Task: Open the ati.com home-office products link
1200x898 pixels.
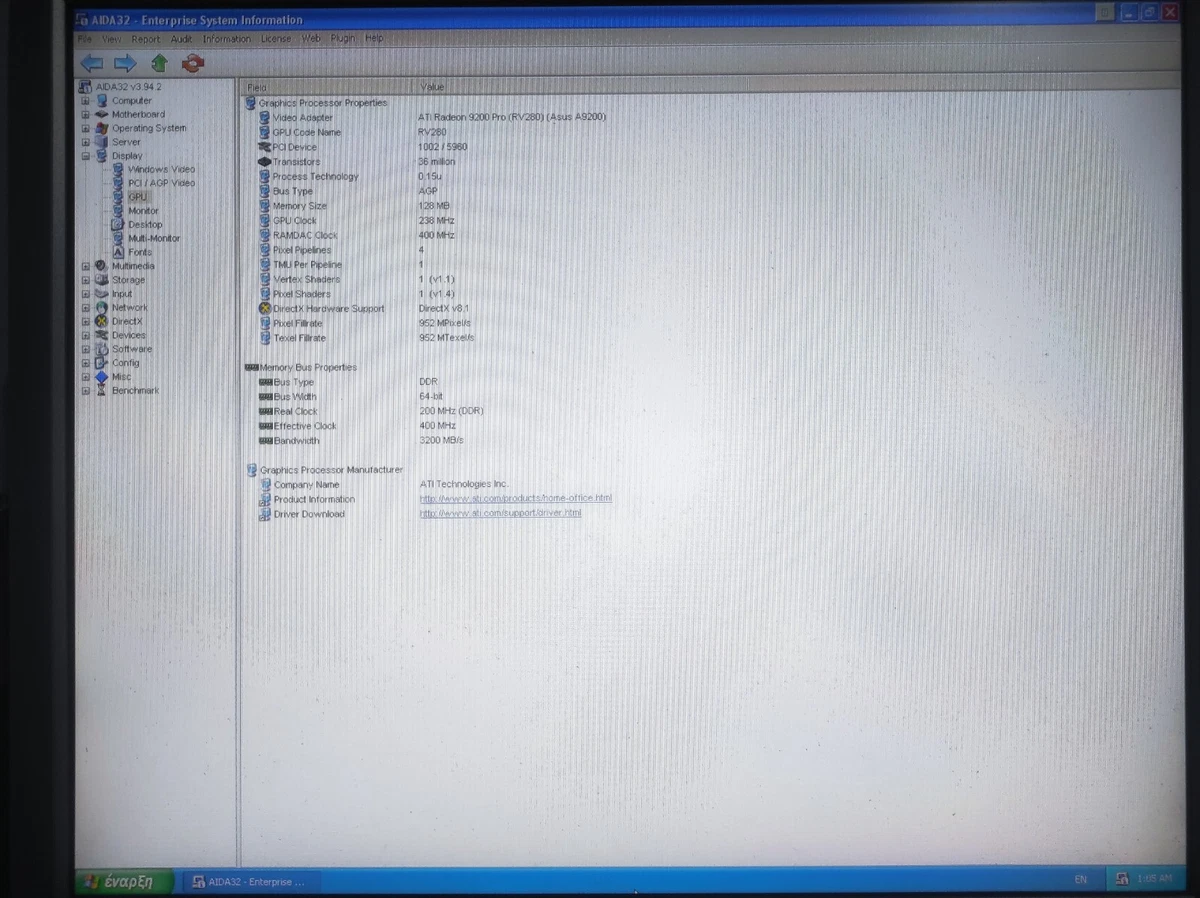Action: tap(515, 498)
